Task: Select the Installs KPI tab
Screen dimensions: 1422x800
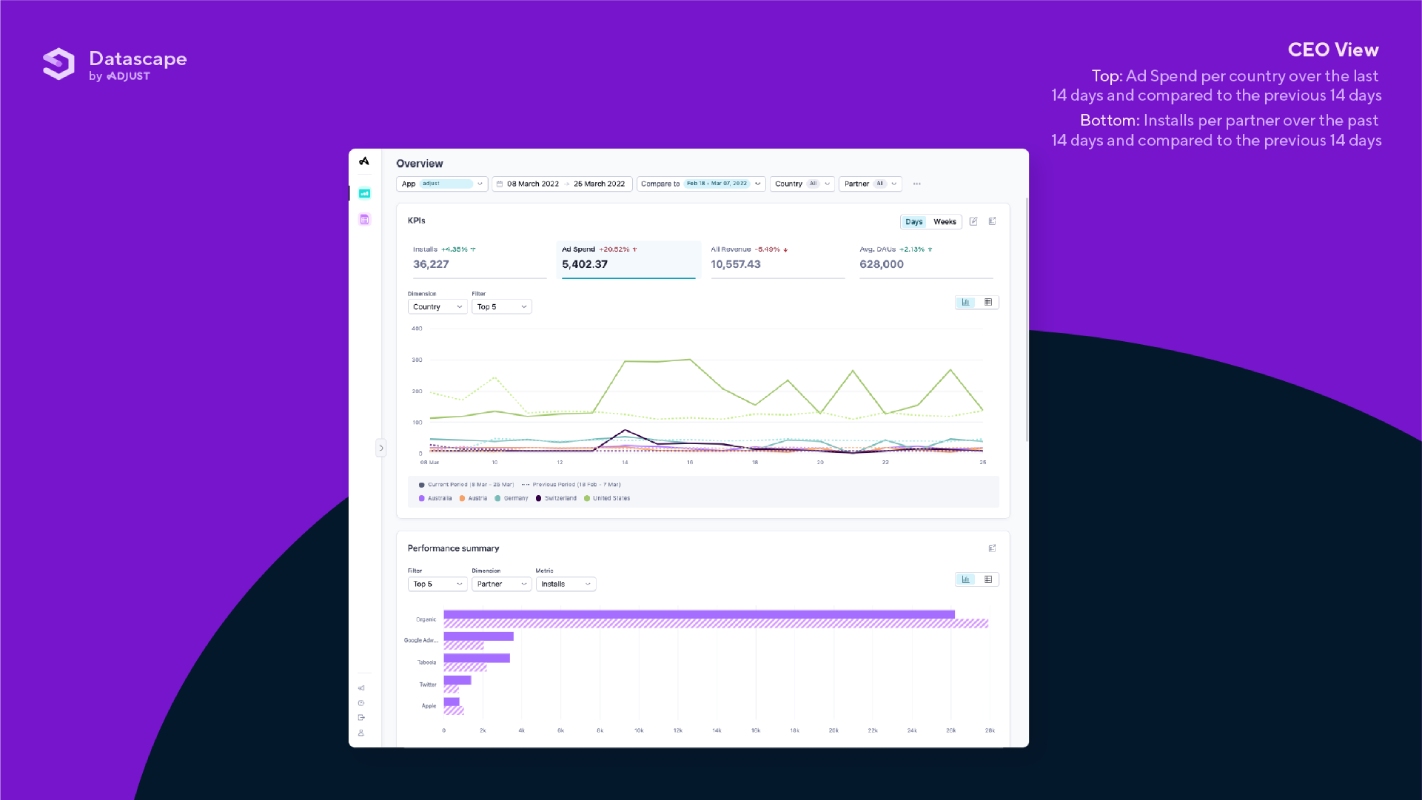Action: [480, 258]
